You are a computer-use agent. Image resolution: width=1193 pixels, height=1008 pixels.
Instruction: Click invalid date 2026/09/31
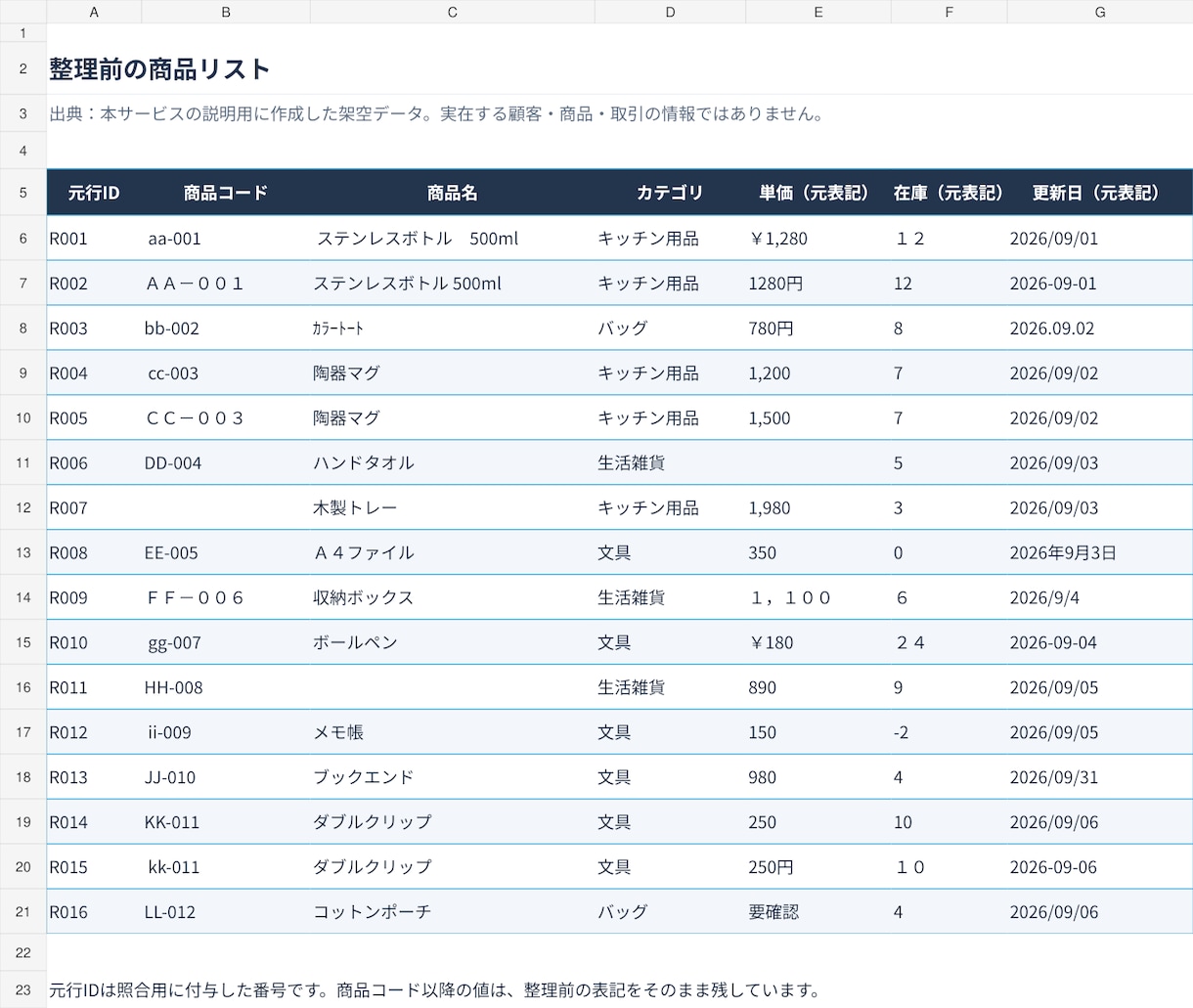click(1100, 777)
